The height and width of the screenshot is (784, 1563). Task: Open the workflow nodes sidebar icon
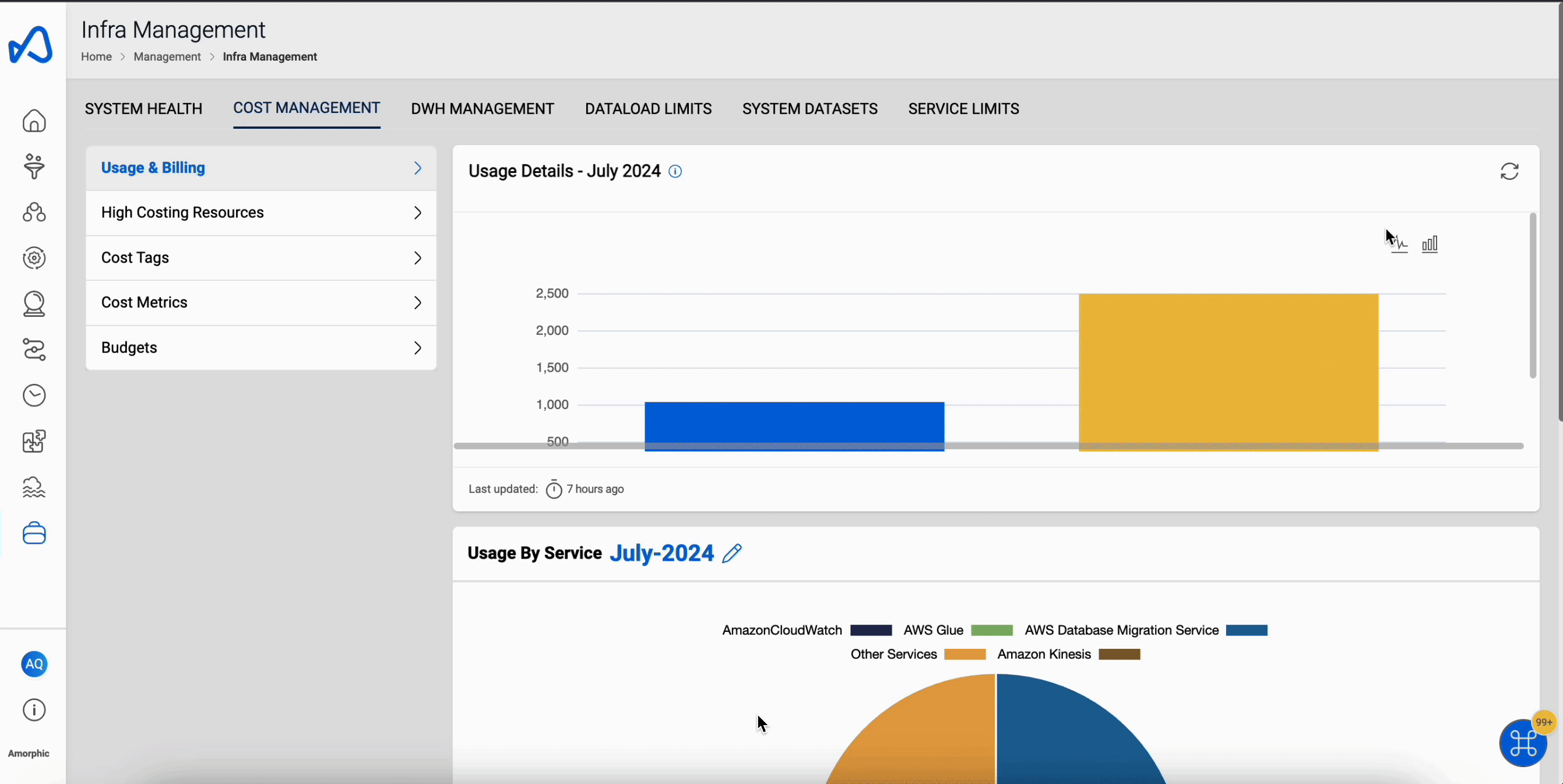coord(34,350)
